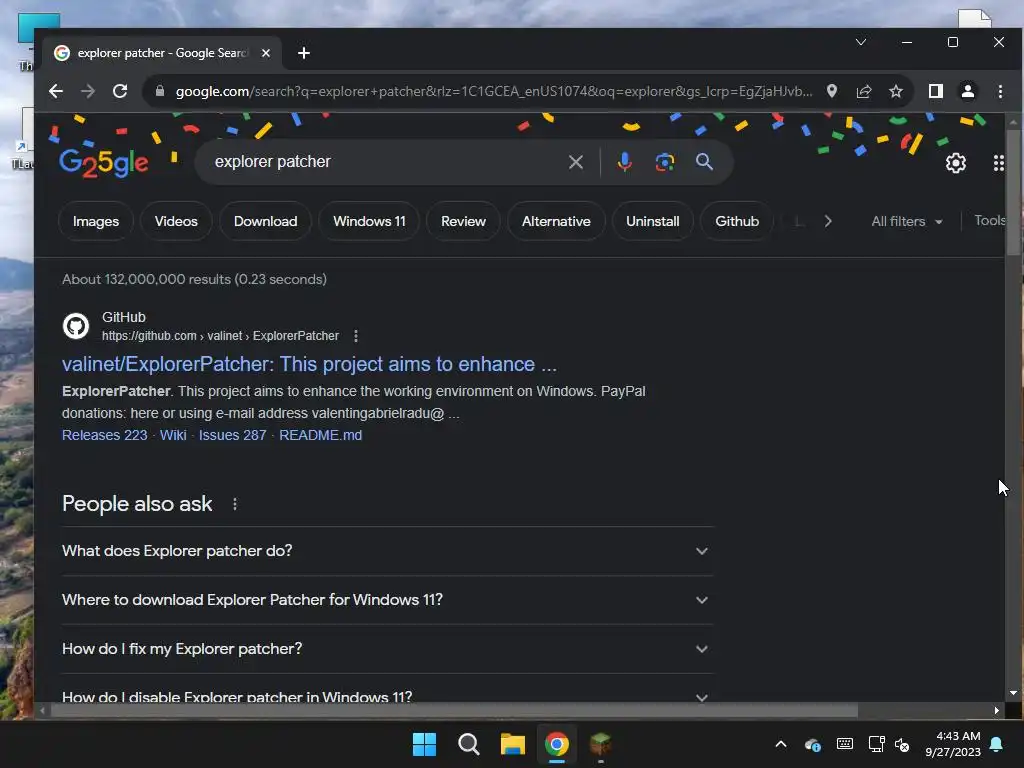Open Google quick settings gear
The width and height of the screenshot is (1024, 768).
pyautogui.click(x=955, y=163)
